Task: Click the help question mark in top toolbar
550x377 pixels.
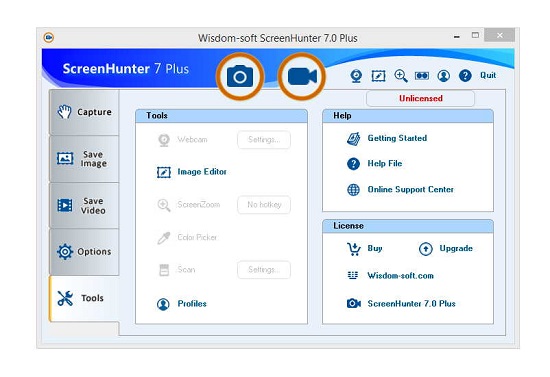Action: click(465, 76)
